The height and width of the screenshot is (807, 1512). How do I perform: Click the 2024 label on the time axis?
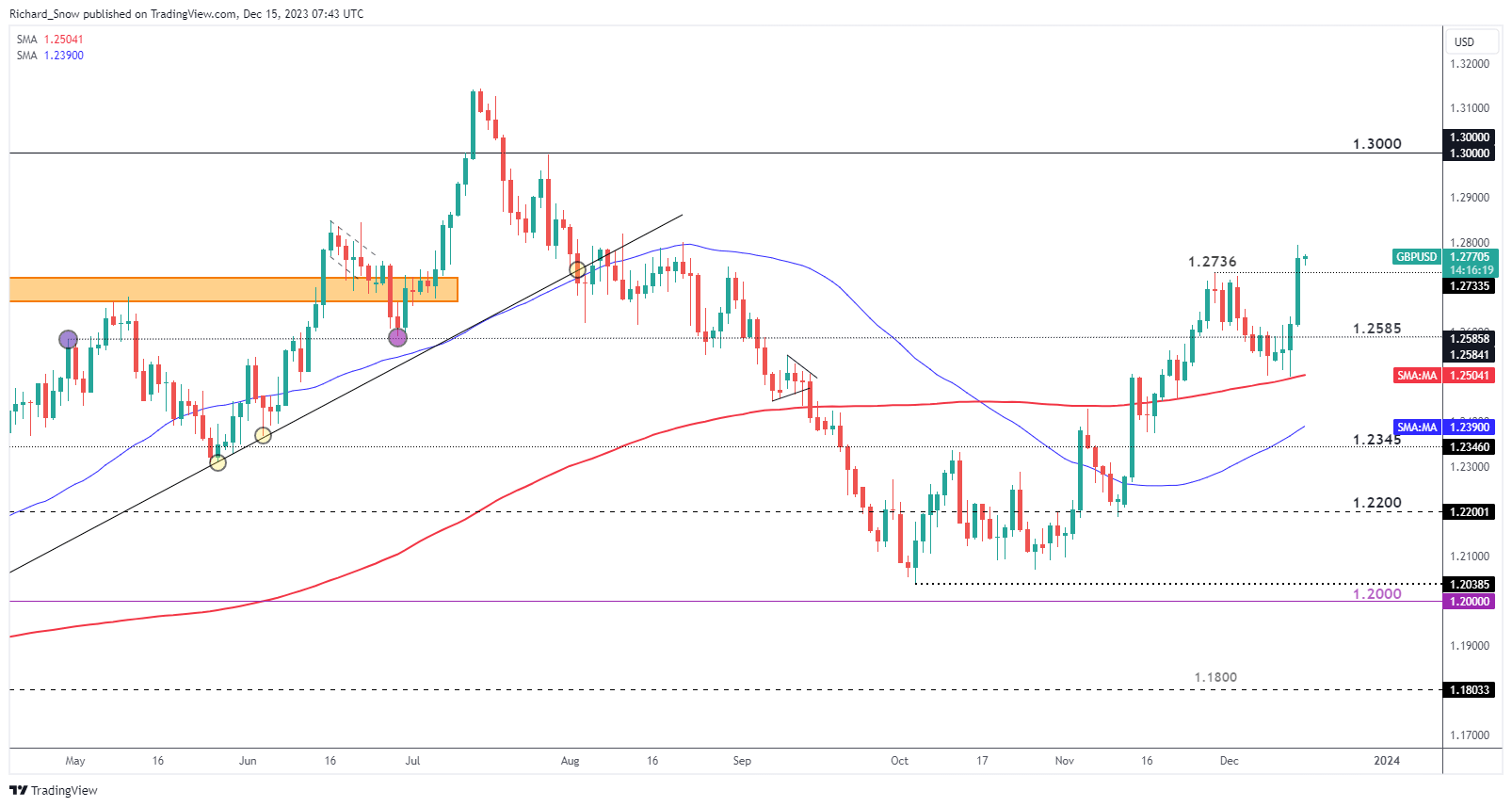click(x=1387, y=761)
